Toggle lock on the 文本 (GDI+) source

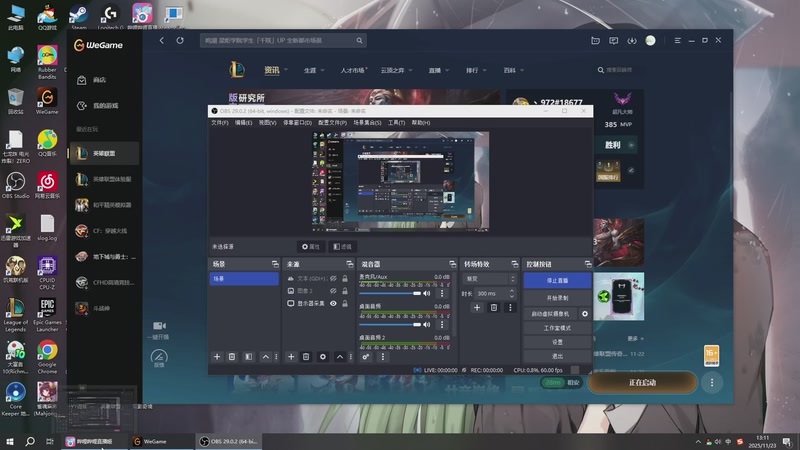tap(345, 279)
